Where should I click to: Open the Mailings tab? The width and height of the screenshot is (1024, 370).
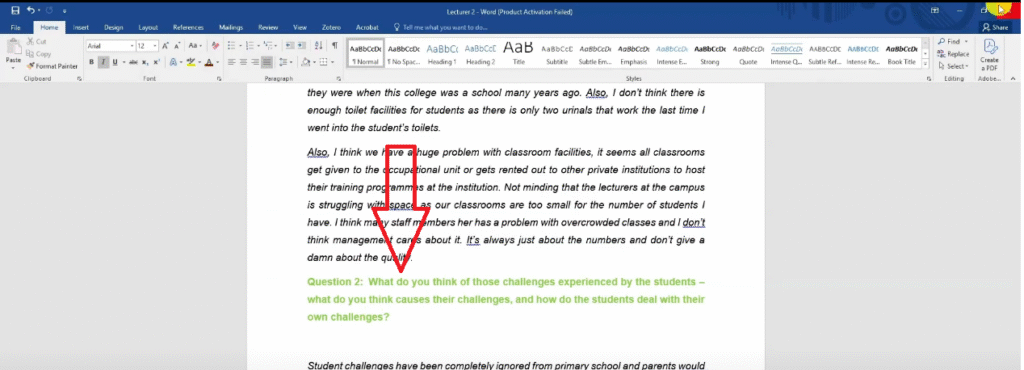tap(231, 28)
